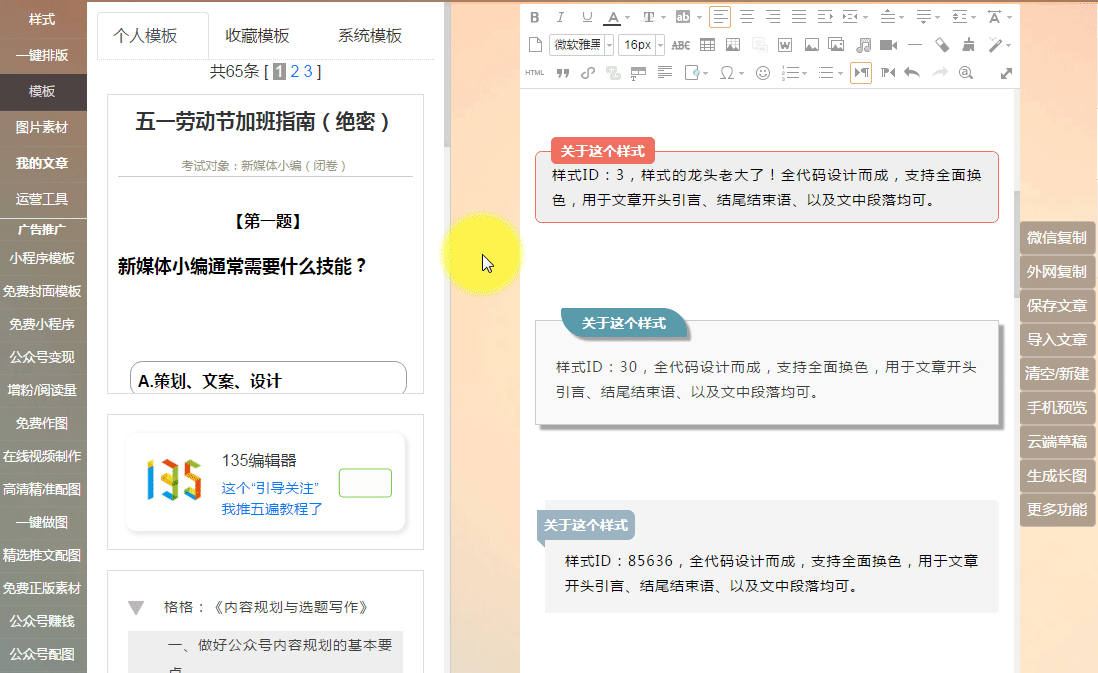Center align the text
The height and width of the screenshot is (673, 1098).
coord(747,18)
